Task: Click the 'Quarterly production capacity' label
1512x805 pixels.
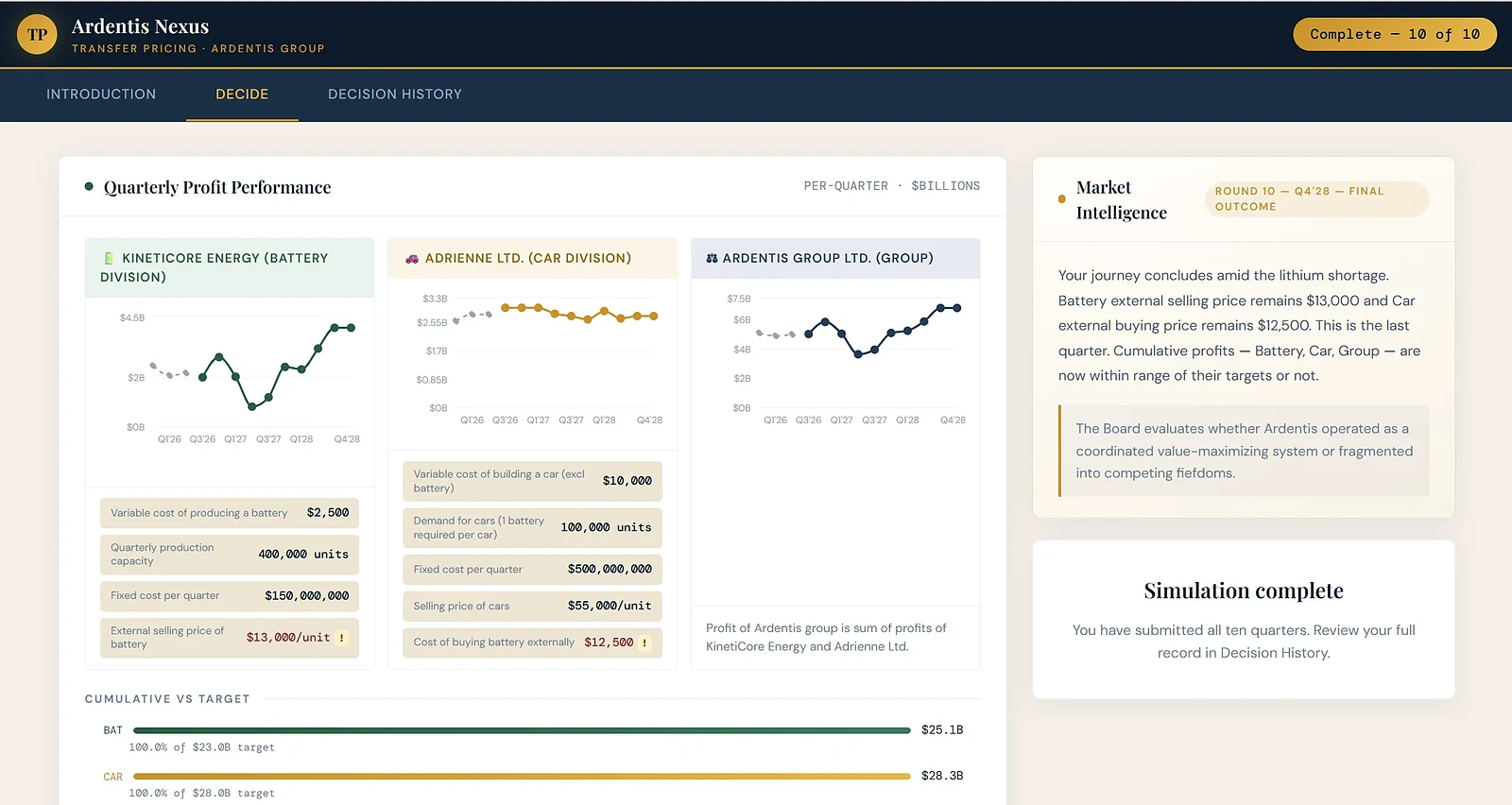Action: point(163,555)
